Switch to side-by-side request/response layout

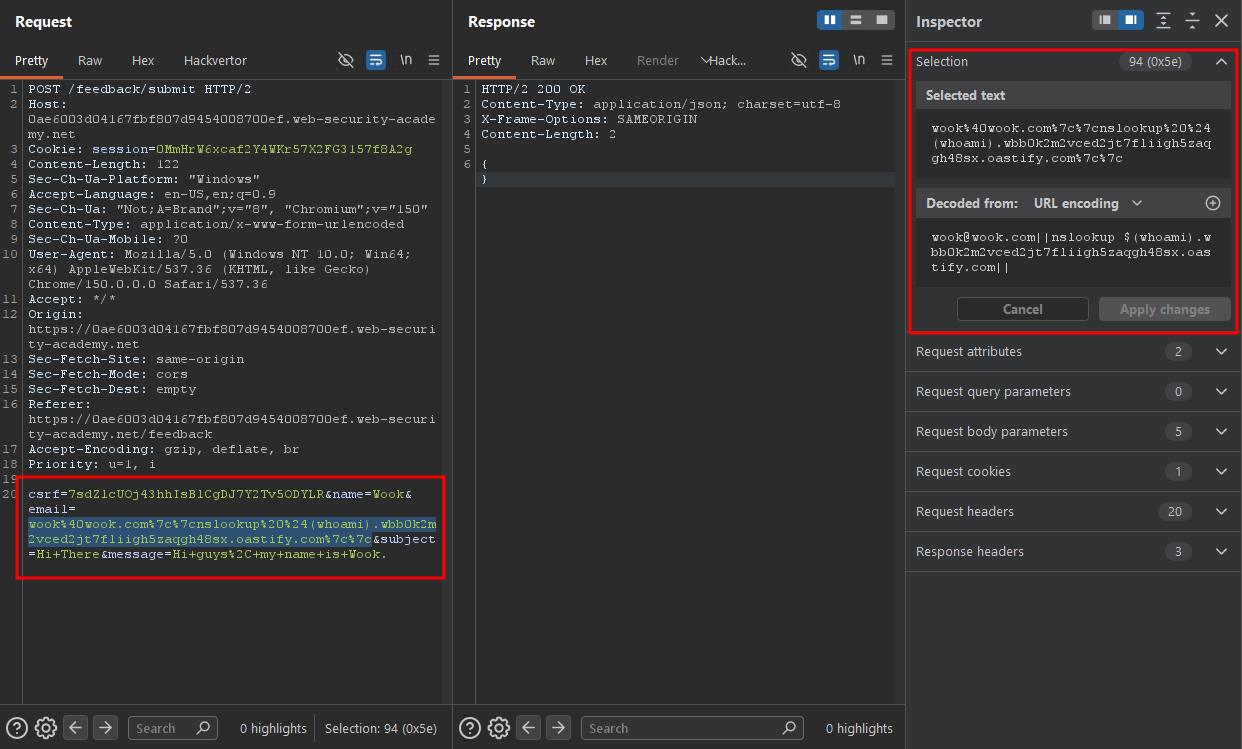click(831, 20)
